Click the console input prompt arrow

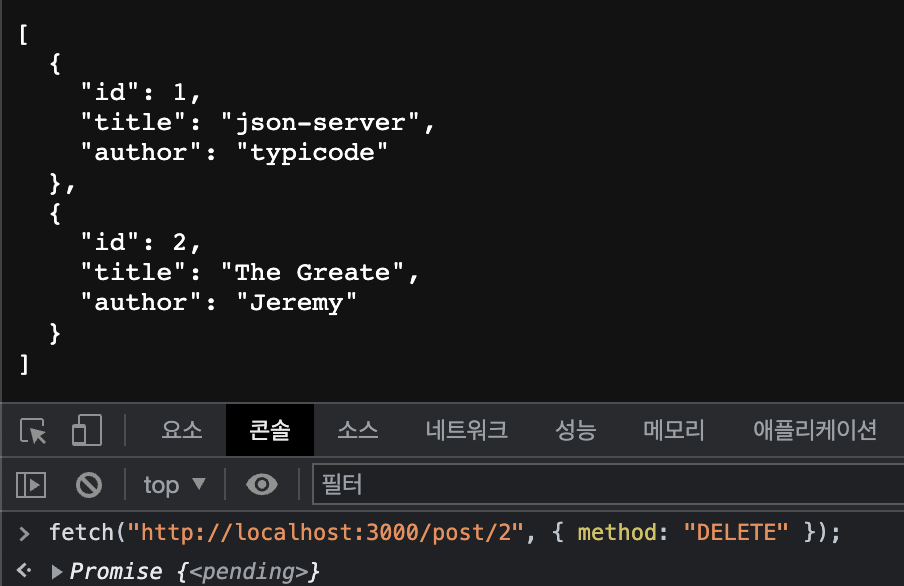(24, 534)
